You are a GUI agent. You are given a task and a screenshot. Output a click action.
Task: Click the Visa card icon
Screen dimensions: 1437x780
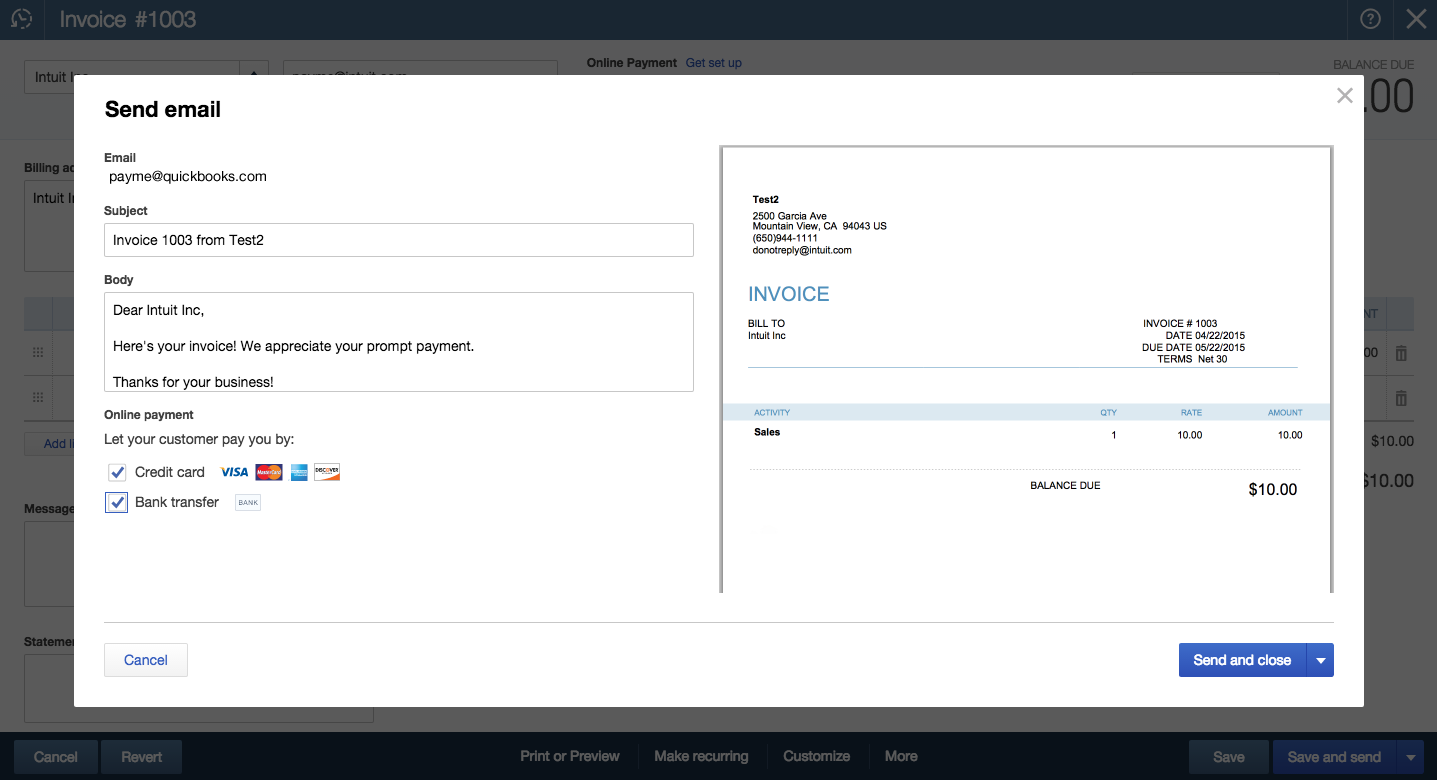[234, 472]
